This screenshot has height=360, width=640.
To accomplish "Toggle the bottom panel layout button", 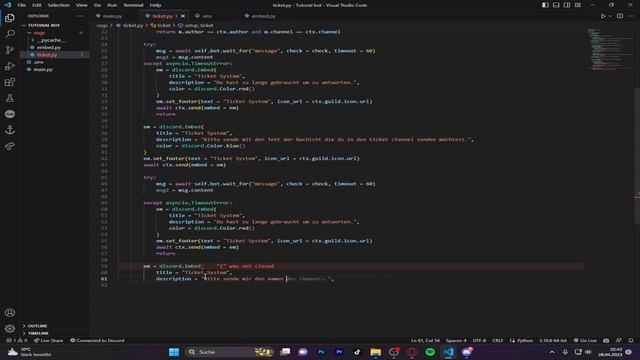I will 556,5.
